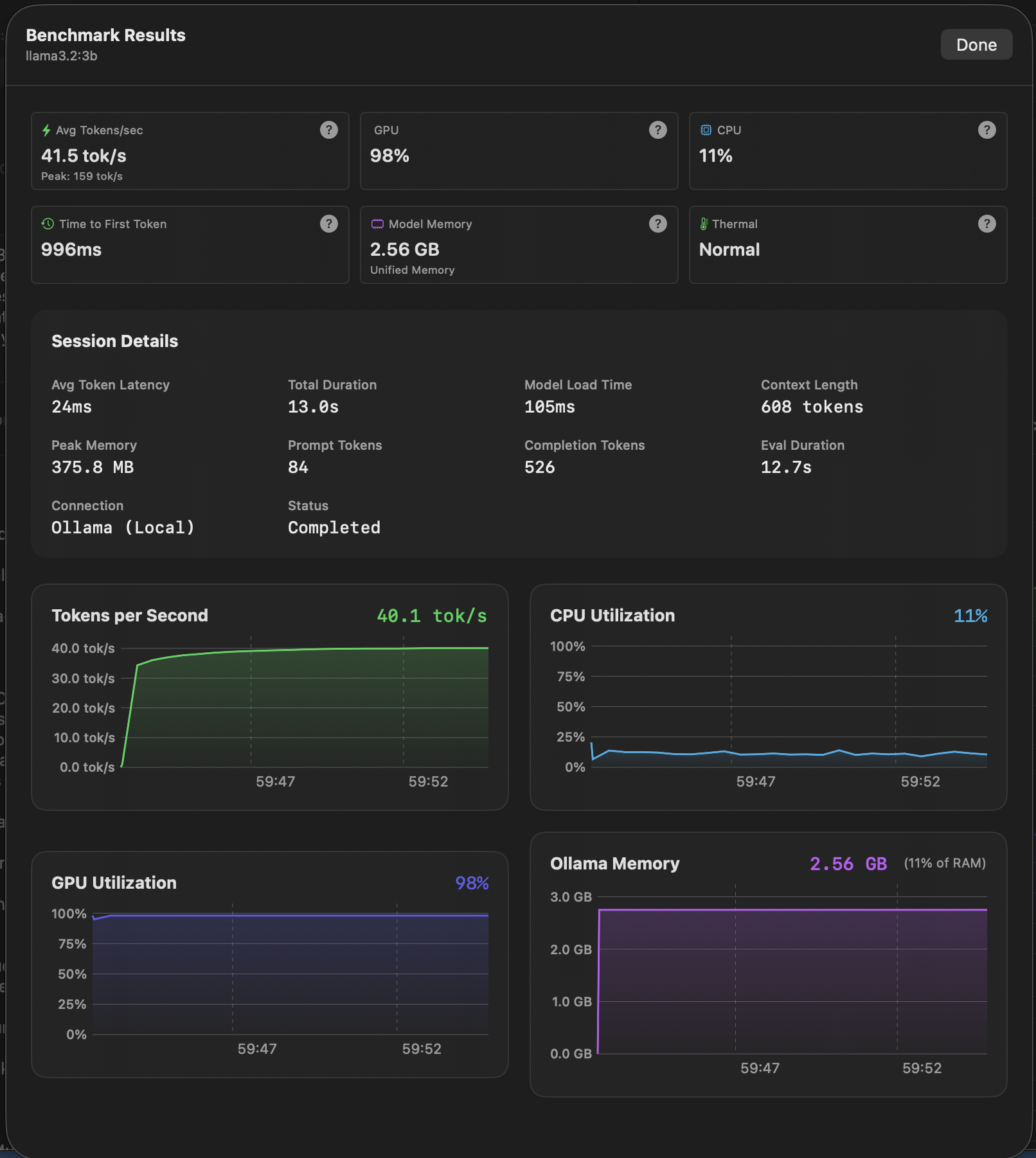The image size is (1036, 1158).
Task: Click the llama3.2:3b model subtitle
Action: 60,56
